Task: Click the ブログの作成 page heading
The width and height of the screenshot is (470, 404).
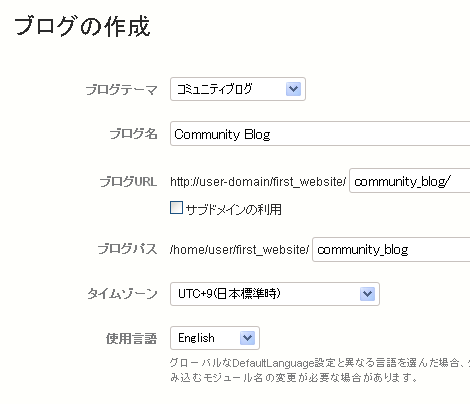Action: (x=82, y=26)
